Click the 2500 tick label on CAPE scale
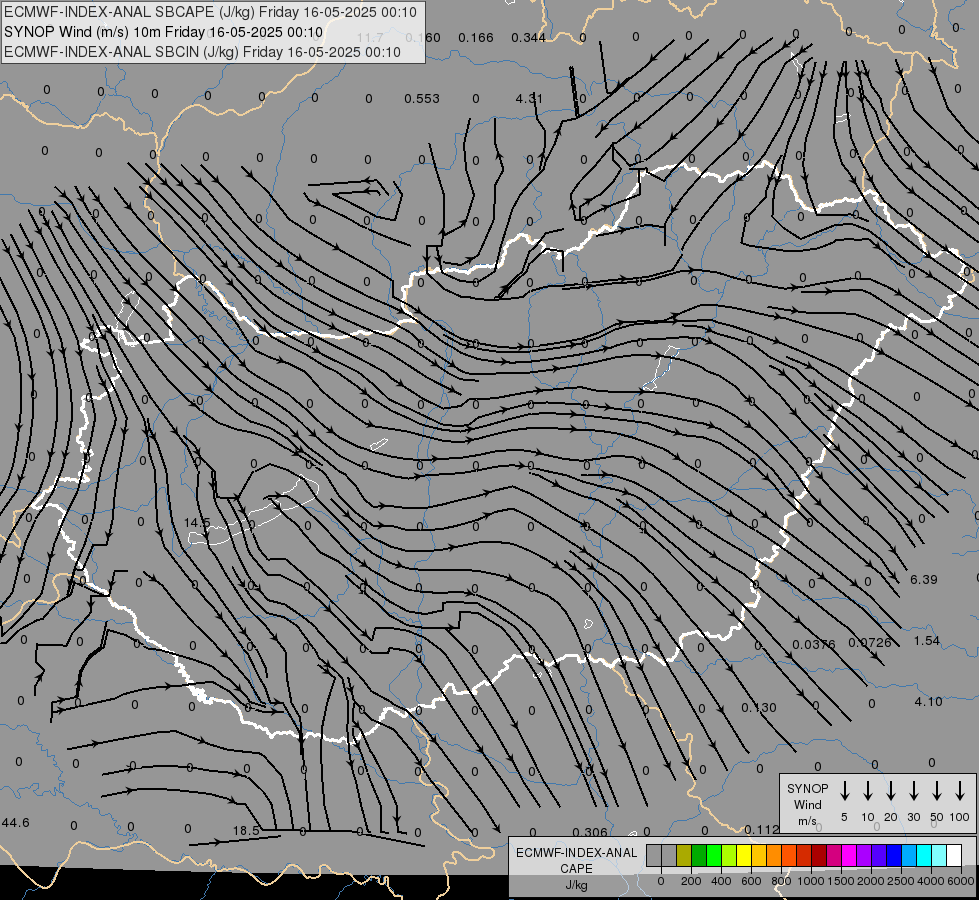 coord(901,881)
